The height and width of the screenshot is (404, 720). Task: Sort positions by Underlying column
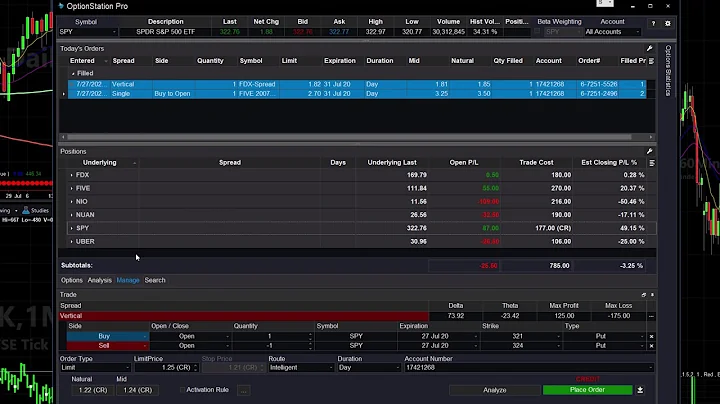pyautogui.click(x=100, y=163)
